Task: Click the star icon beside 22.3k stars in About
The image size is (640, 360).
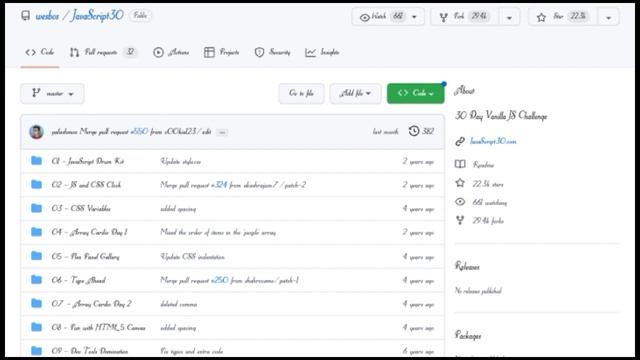Action: [460, 183]
